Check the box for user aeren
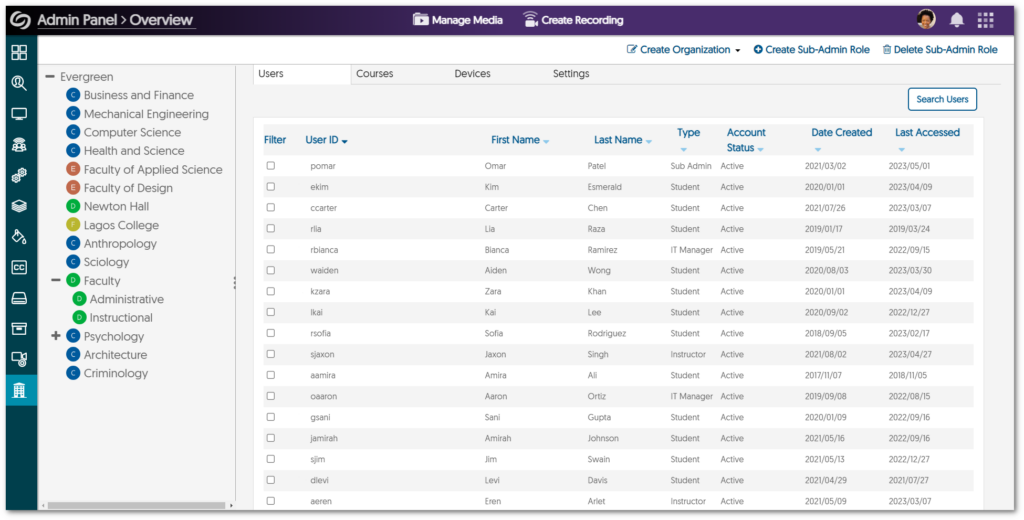1024x520 pixels. (x=271, y=501)
